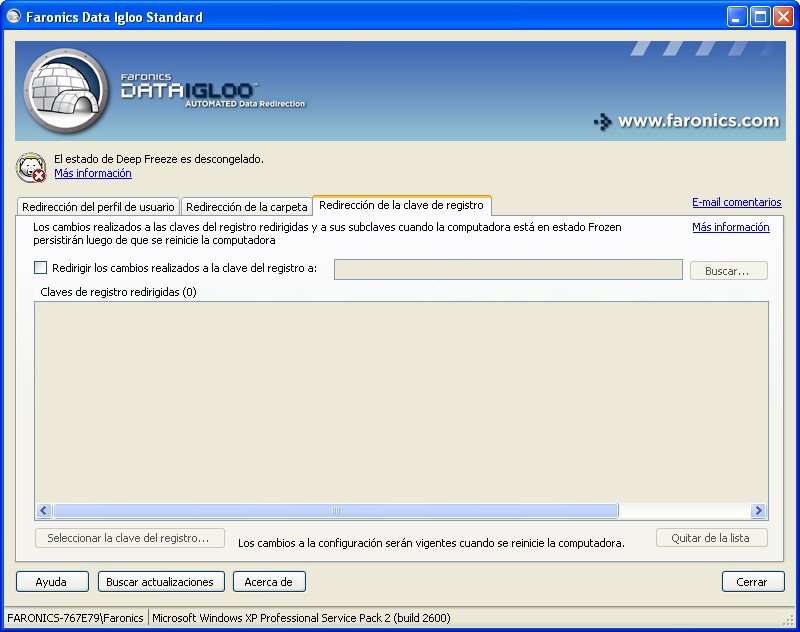Select Redirección de la clave de registro tab
Screen dimensions: 800x632
pyautogui.click(x=402, y=205)
